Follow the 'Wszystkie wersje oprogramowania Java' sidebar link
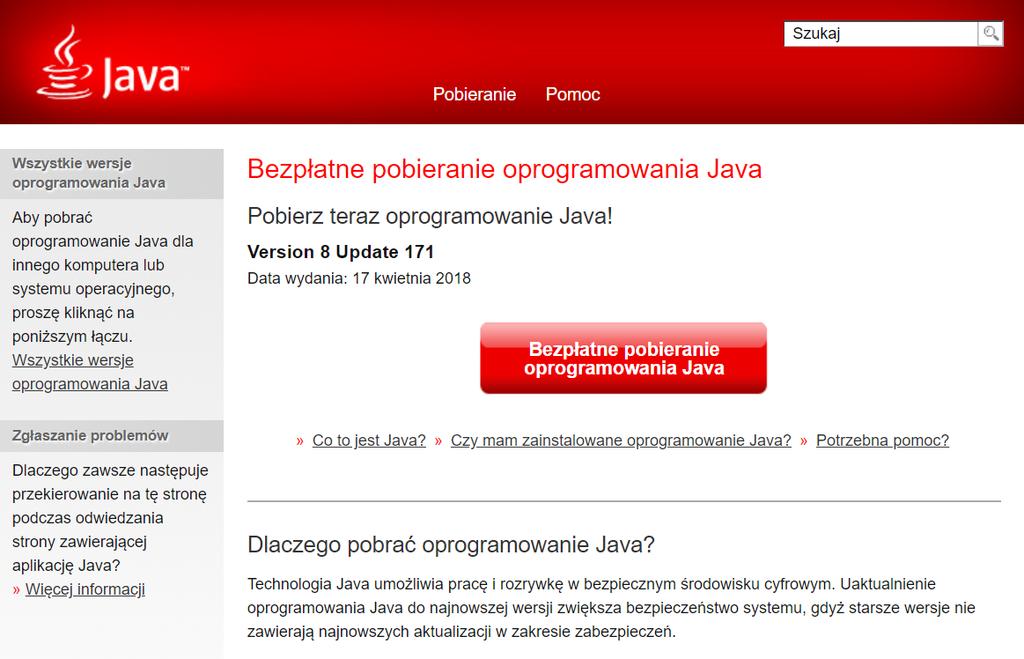 coord(90,372)
